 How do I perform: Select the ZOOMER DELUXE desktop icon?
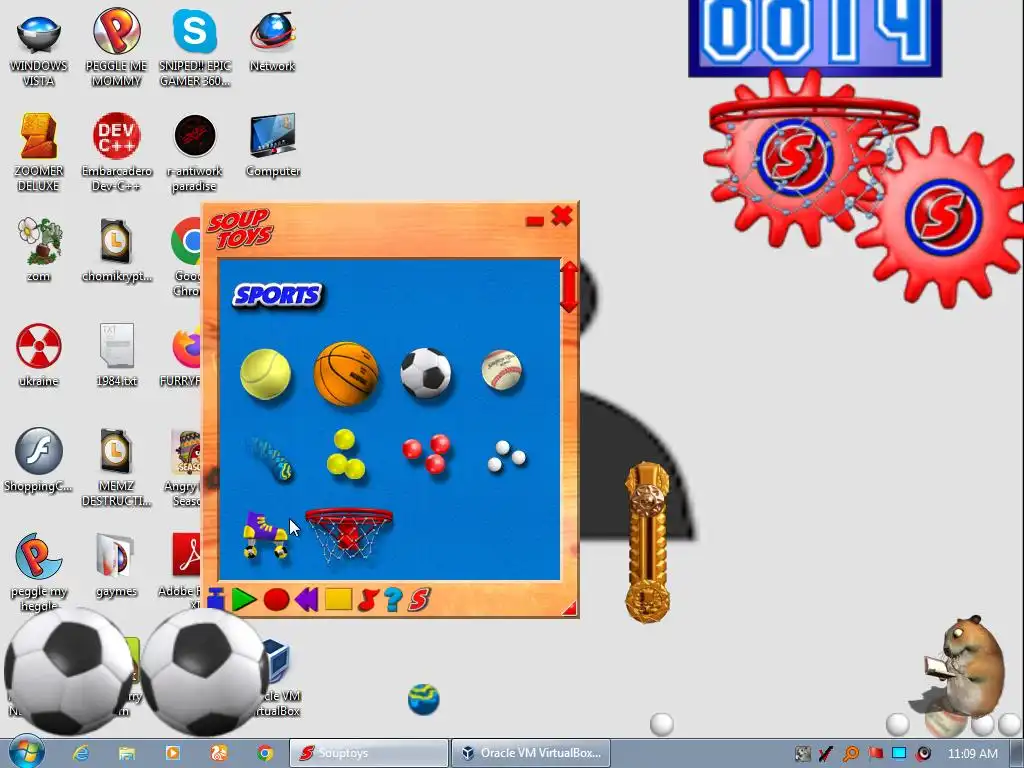click(x=39, y=153)
